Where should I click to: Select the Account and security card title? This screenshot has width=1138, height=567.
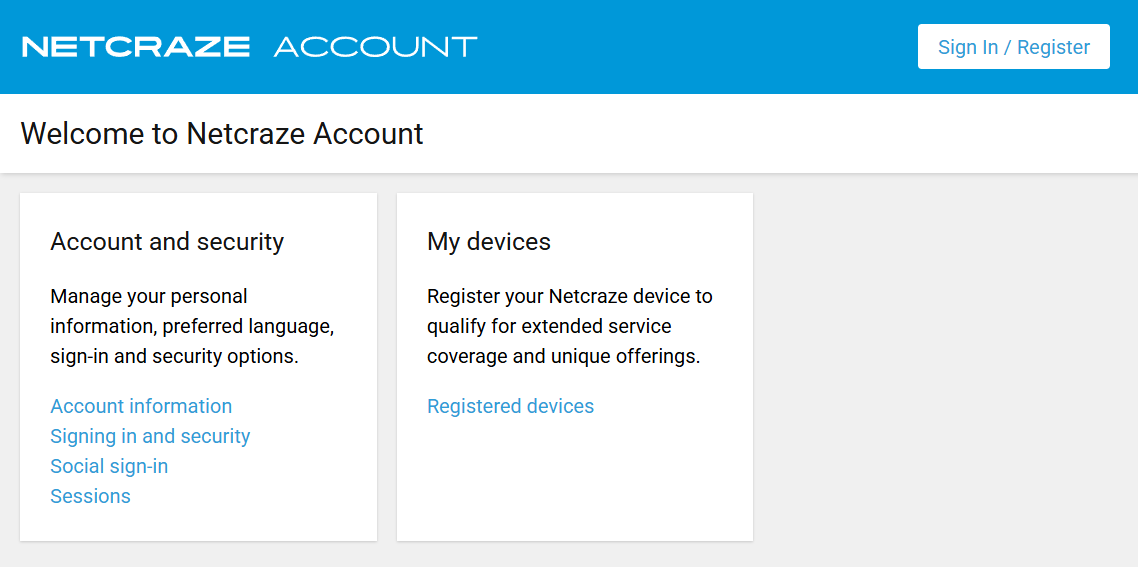coord(167,242)
